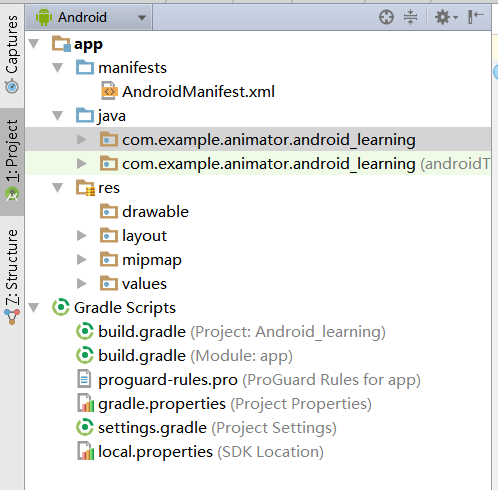Expand the layout folder arrow
Image resolution: width=498 pixels, height=490 pixels.
pyautogui.click(x=81, y=236)
